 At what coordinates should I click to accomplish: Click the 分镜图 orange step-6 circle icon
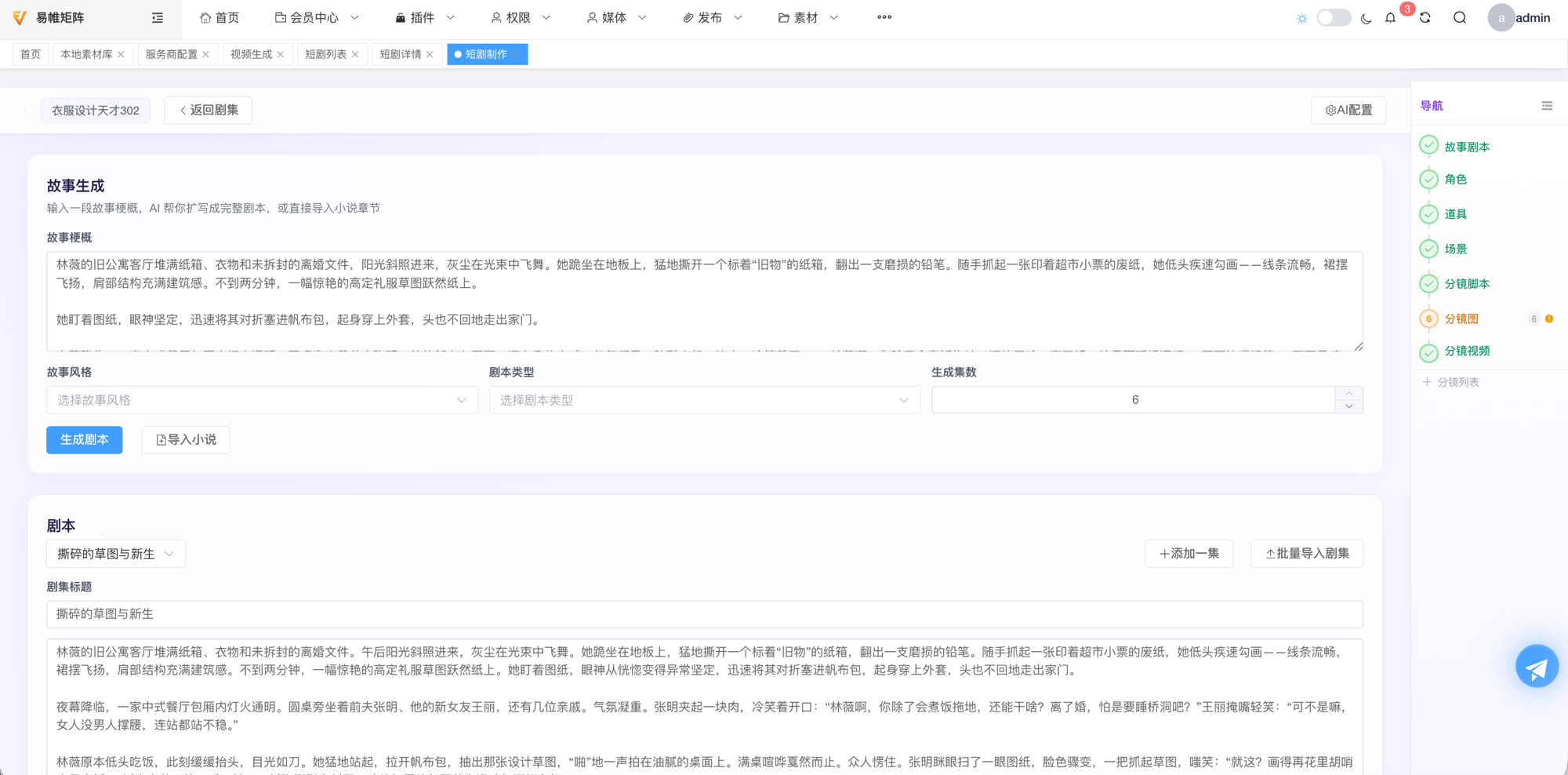pyautogui.click(x=1428, y=318)
